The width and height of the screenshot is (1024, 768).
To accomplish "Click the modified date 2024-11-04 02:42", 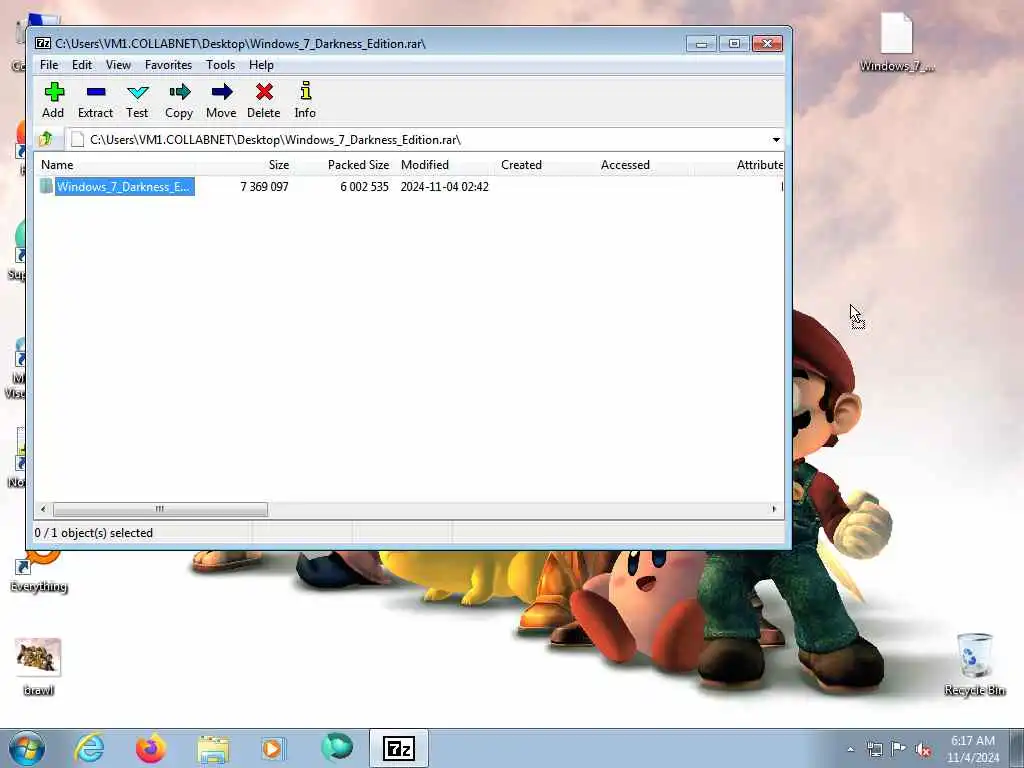I will pos(445,187).
